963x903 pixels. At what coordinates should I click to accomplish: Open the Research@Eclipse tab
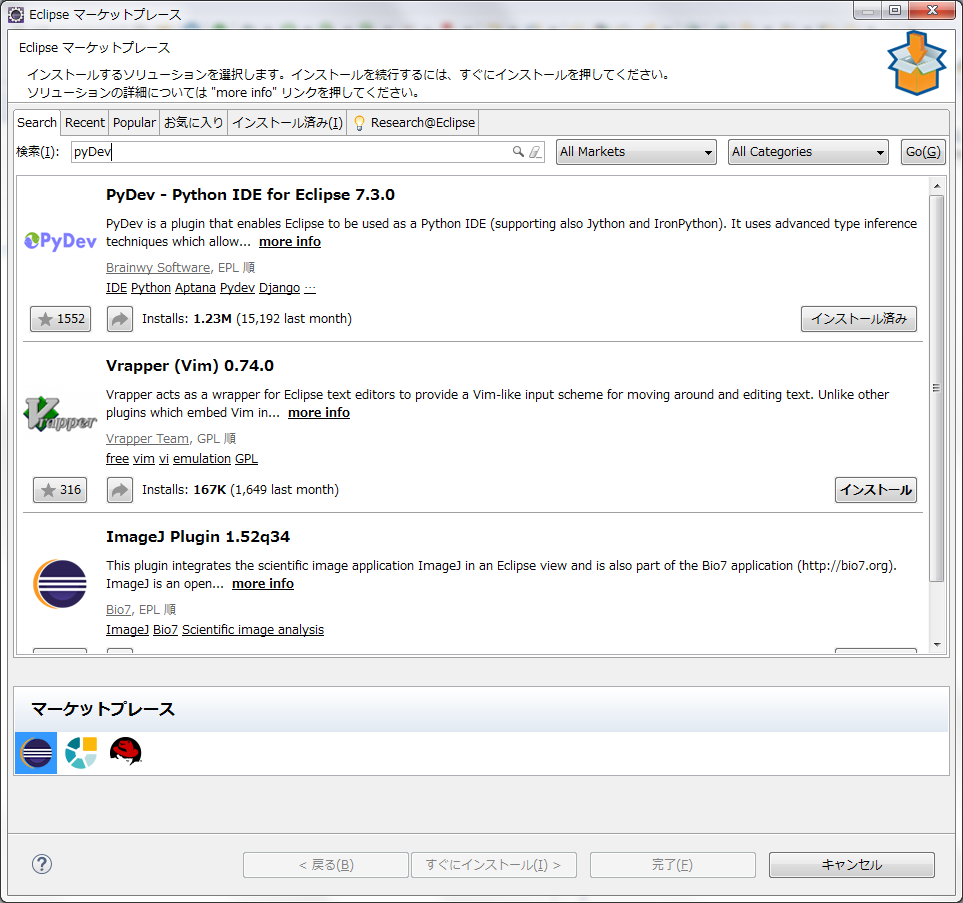pyautogui.click(x=414, y=122)
